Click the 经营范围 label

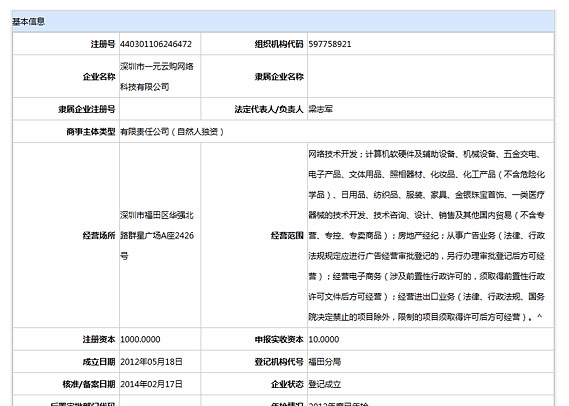(x=287, y=235)
